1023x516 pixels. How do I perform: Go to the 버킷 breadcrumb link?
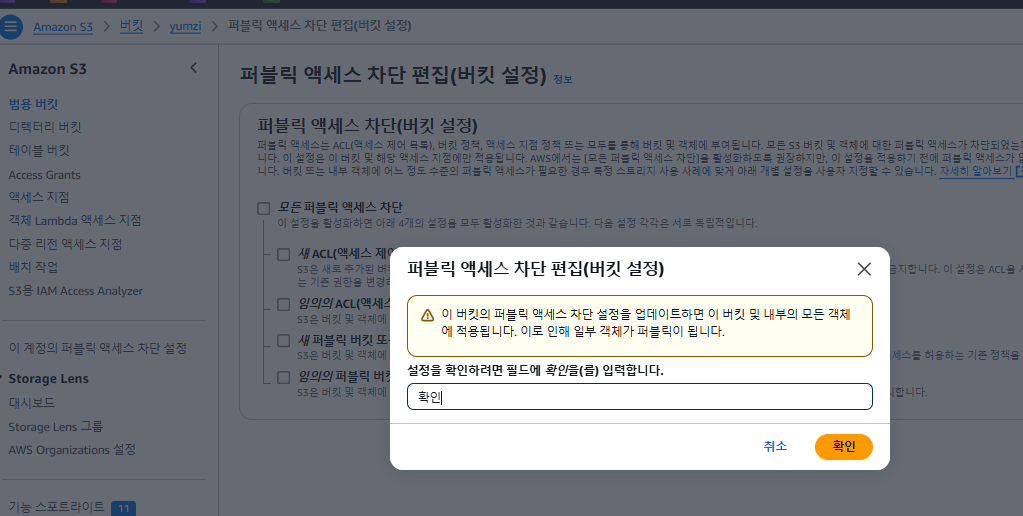pyautogui.click(x=131, y=26)
